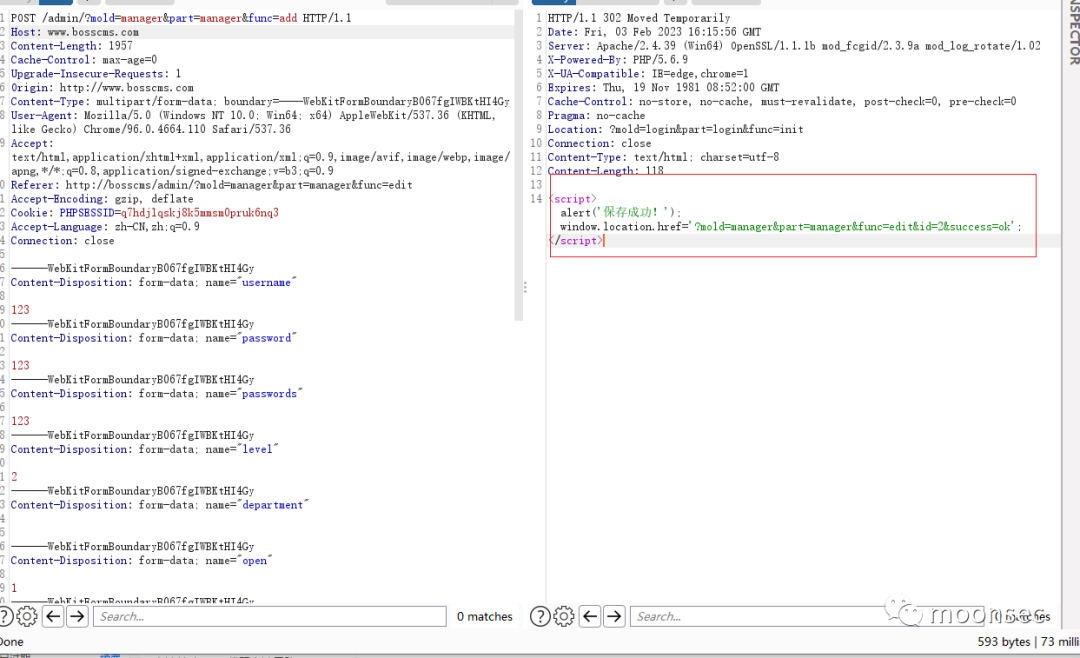Go to previous match in request pane

point(53,616)
